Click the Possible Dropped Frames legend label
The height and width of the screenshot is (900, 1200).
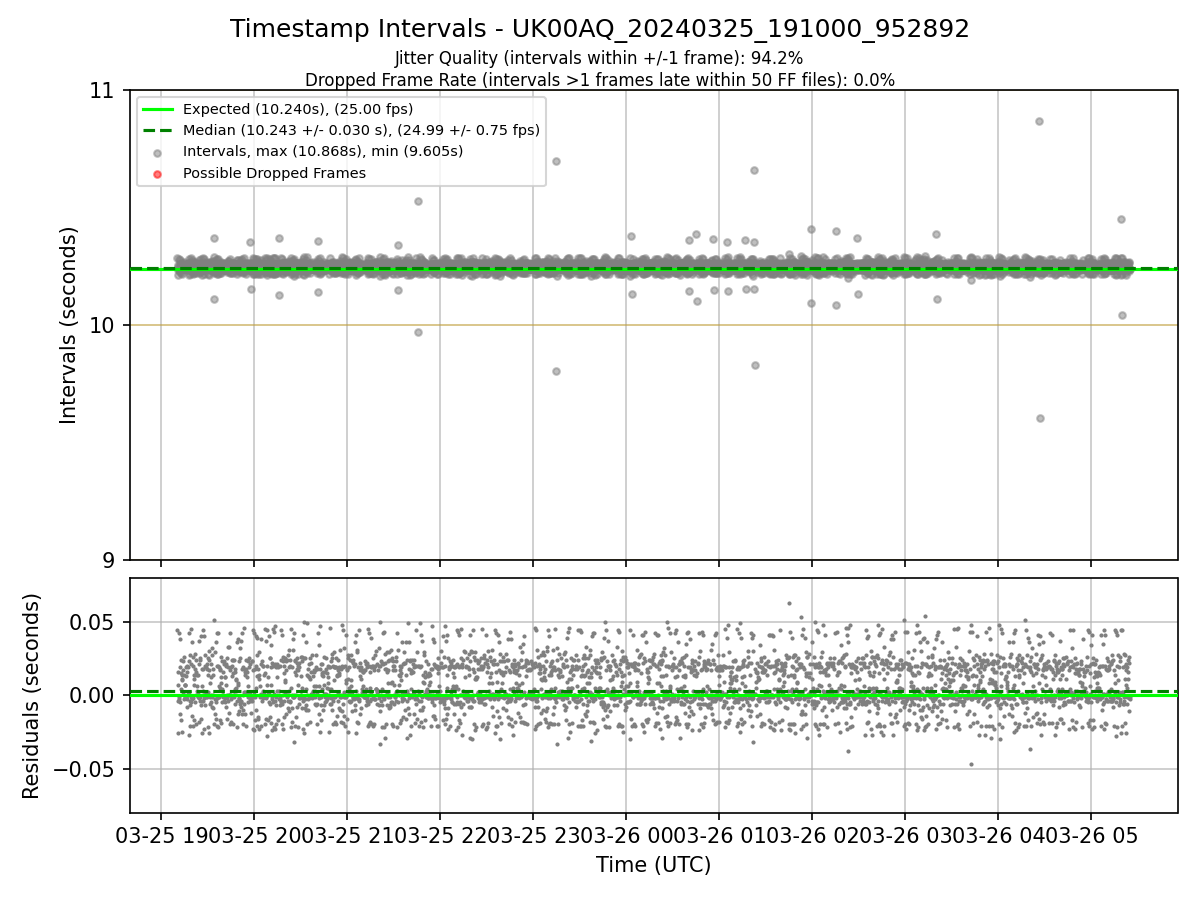[x=274, y=173]
